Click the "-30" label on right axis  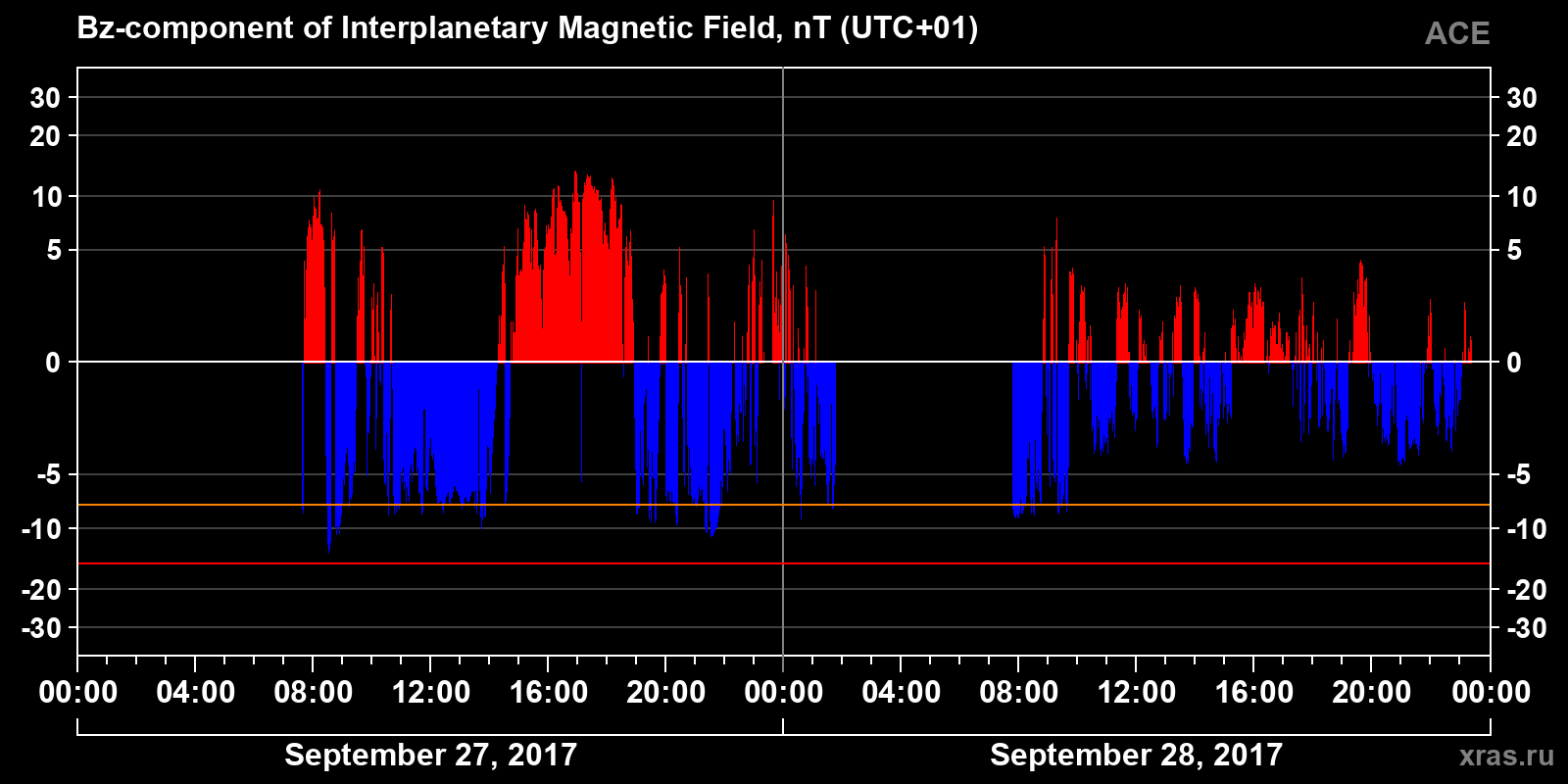point(1526,628)
